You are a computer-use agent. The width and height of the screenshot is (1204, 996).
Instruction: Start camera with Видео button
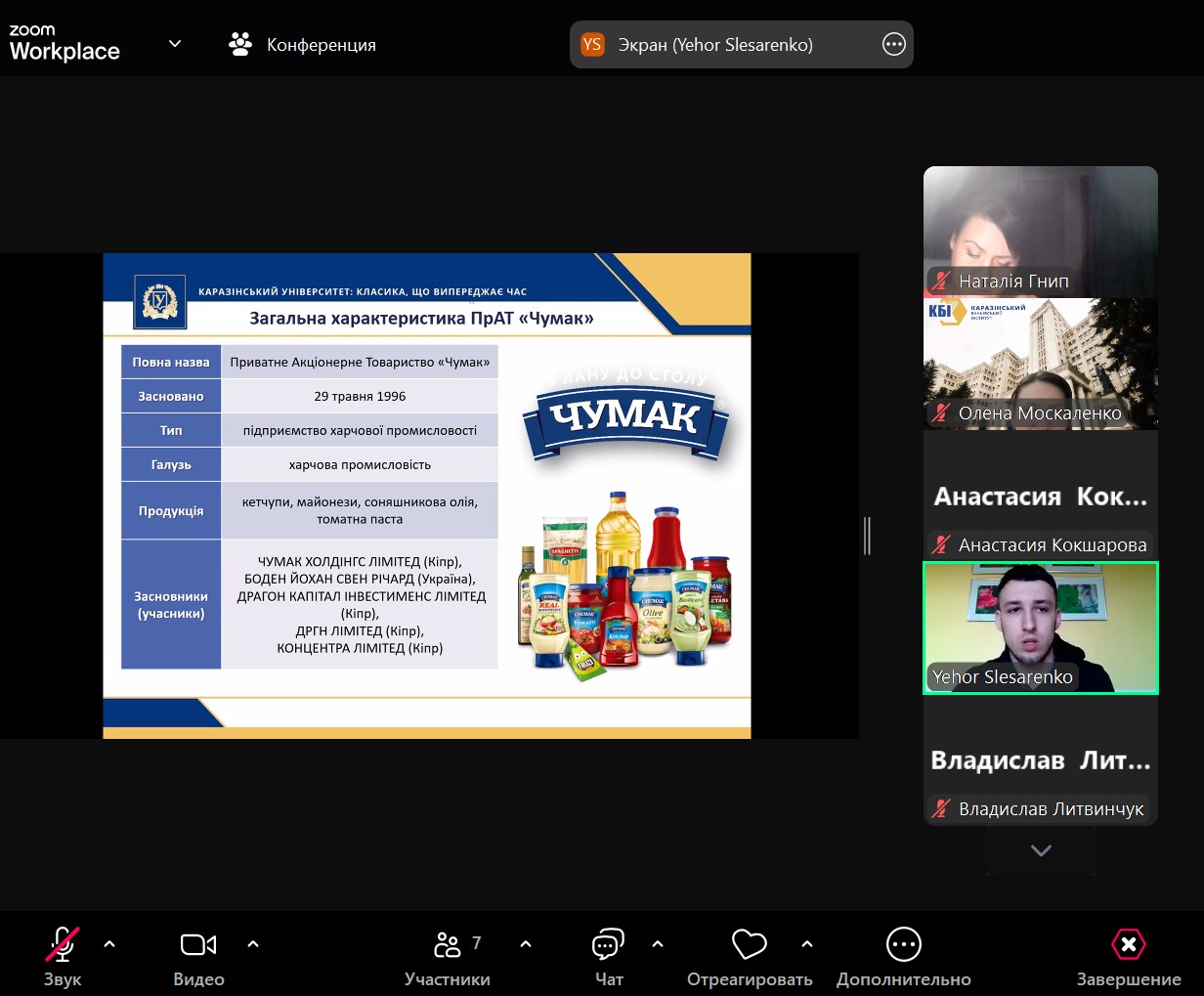[x=198, y=956]
